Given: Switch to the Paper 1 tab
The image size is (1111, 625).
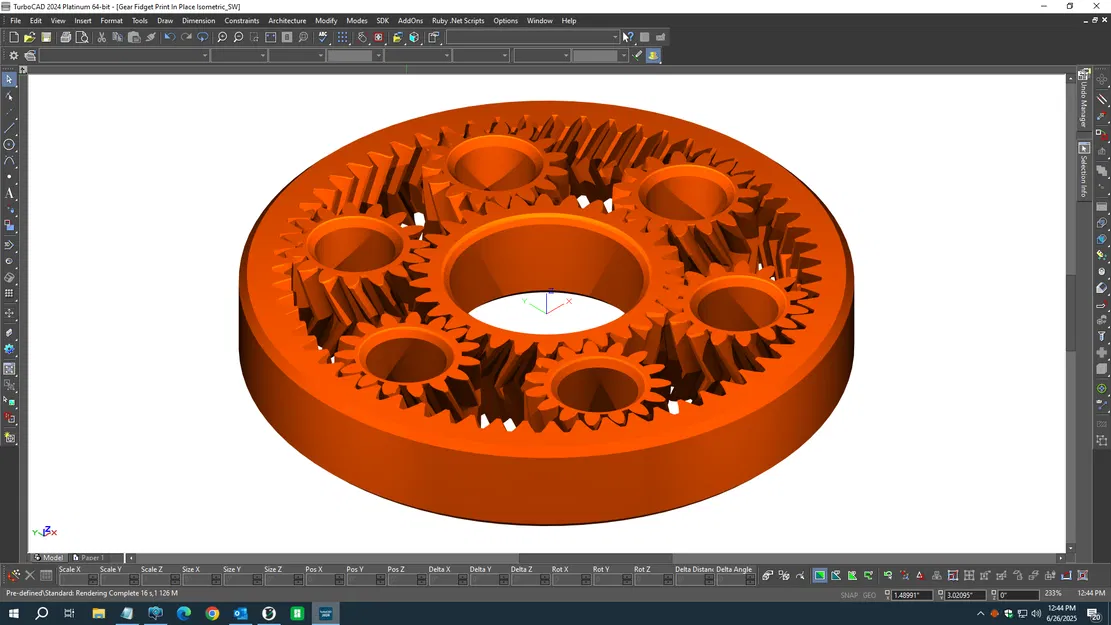Looking at the screenshot, I should coord(89,558).
